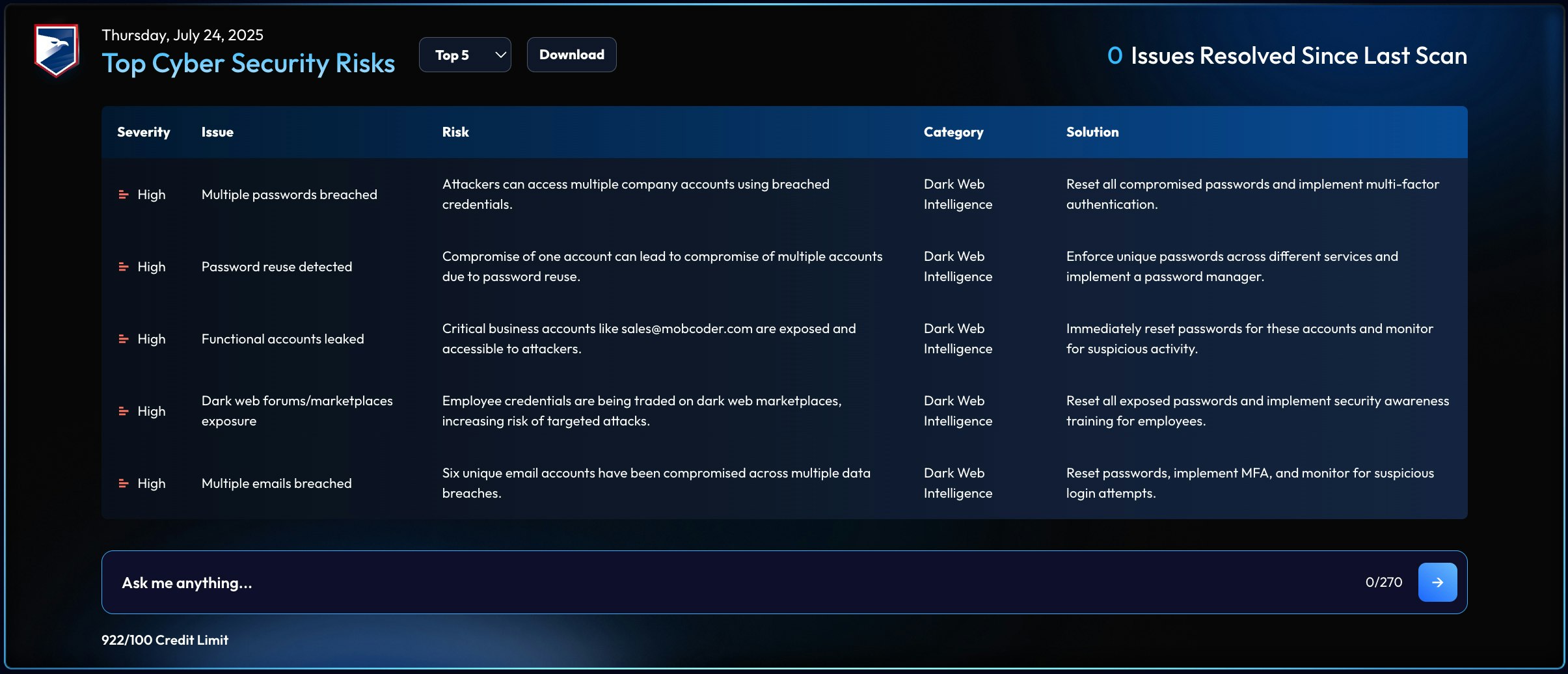
Task: Click the Download button
Action: point(572,55)
